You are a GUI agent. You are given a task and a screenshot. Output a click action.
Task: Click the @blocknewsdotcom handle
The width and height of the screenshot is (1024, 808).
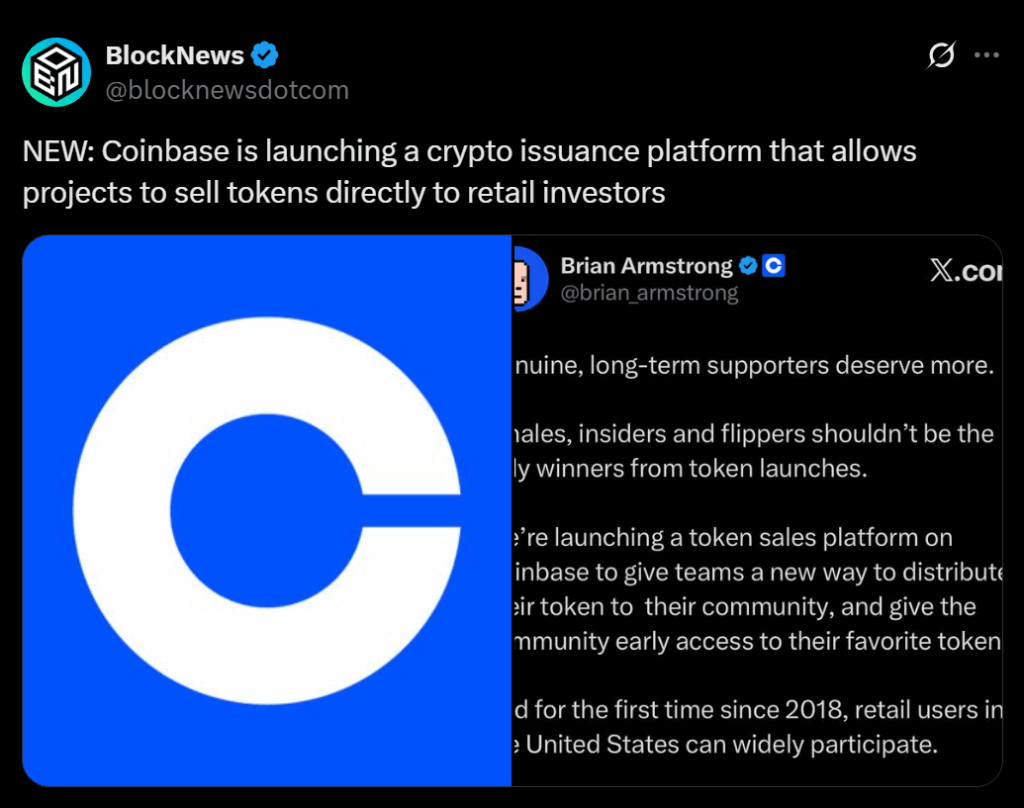coord(227,90)
